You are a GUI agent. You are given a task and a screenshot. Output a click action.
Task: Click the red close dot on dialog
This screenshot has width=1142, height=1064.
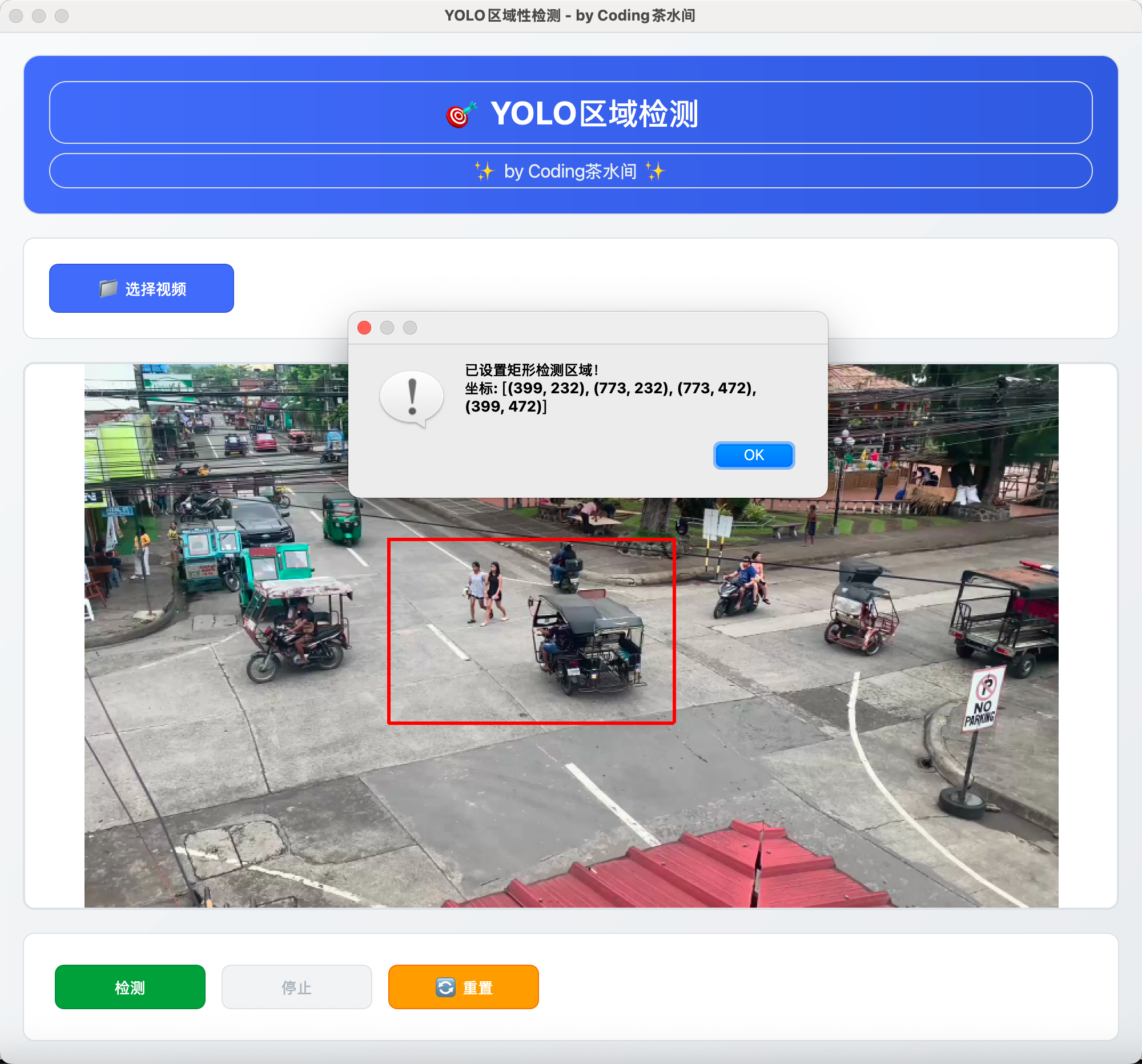click(x=364, y=327)
